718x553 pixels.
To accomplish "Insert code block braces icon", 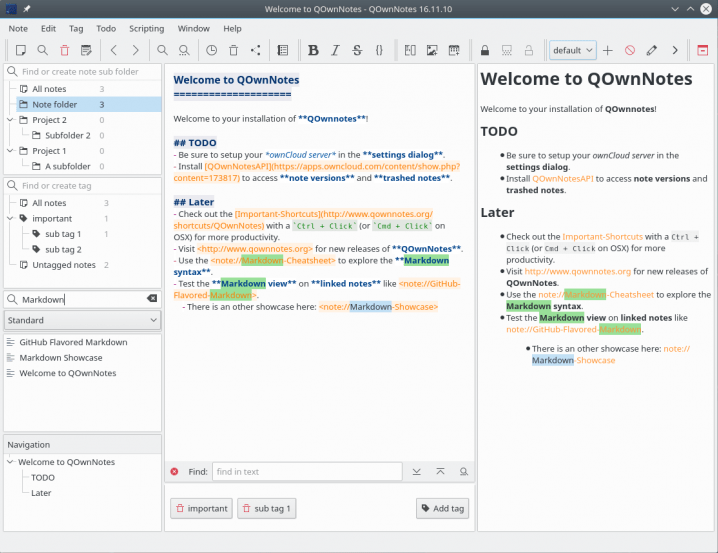I will 379,50.
